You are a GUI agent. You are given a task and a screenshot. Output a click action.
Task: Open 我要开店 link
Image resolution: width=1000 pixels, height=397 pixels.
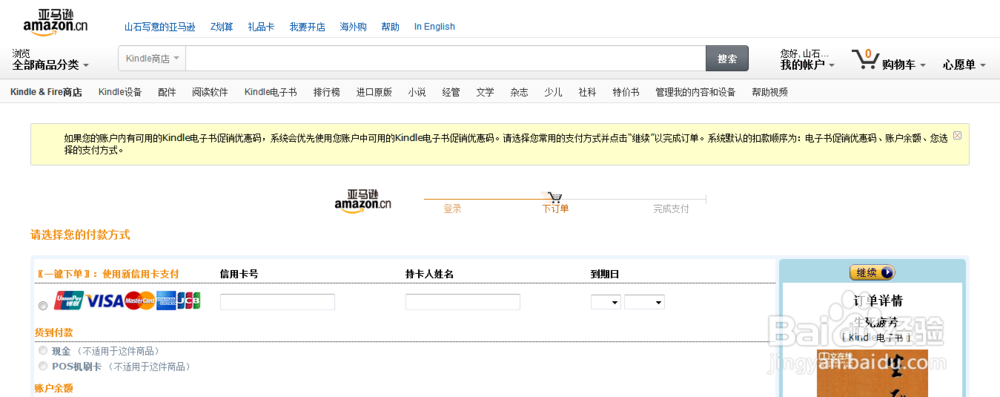(x=307, y=27)
